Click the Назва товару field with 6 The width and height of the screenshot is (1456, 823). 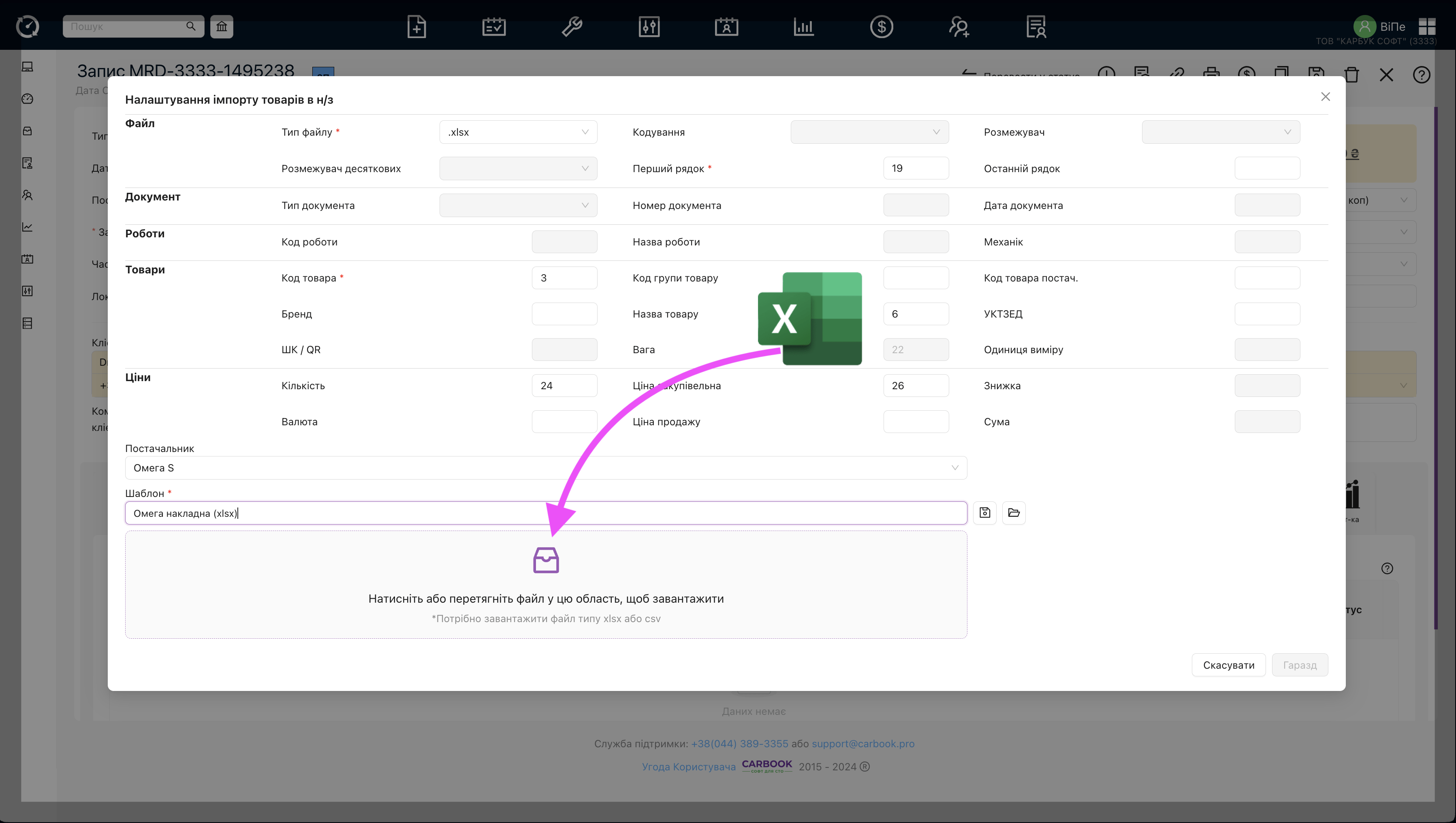[x=916, y=314]
